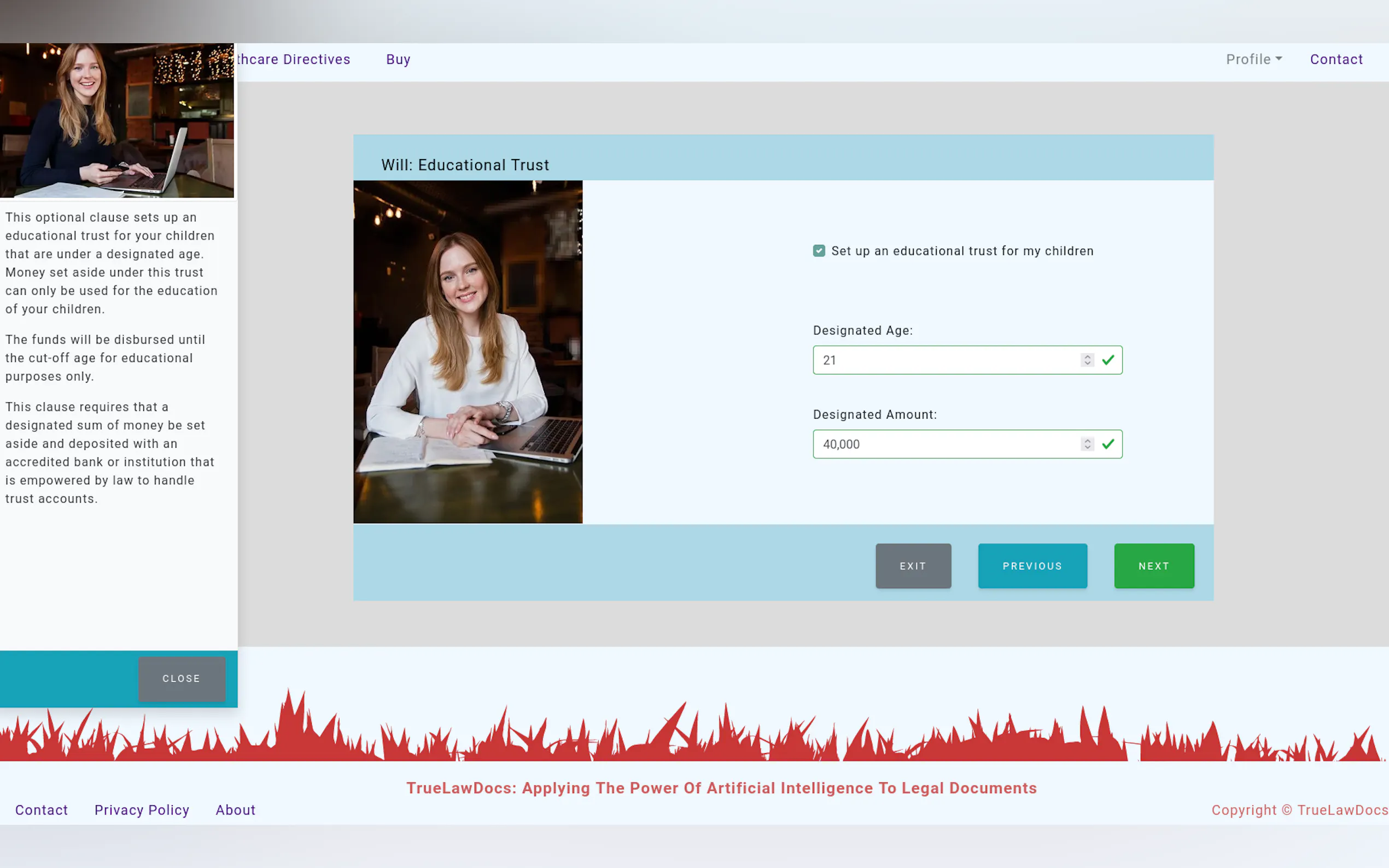This screenshot has height=868, width=1389.
Task: Open the About footer link
Action: click(236, 810)
